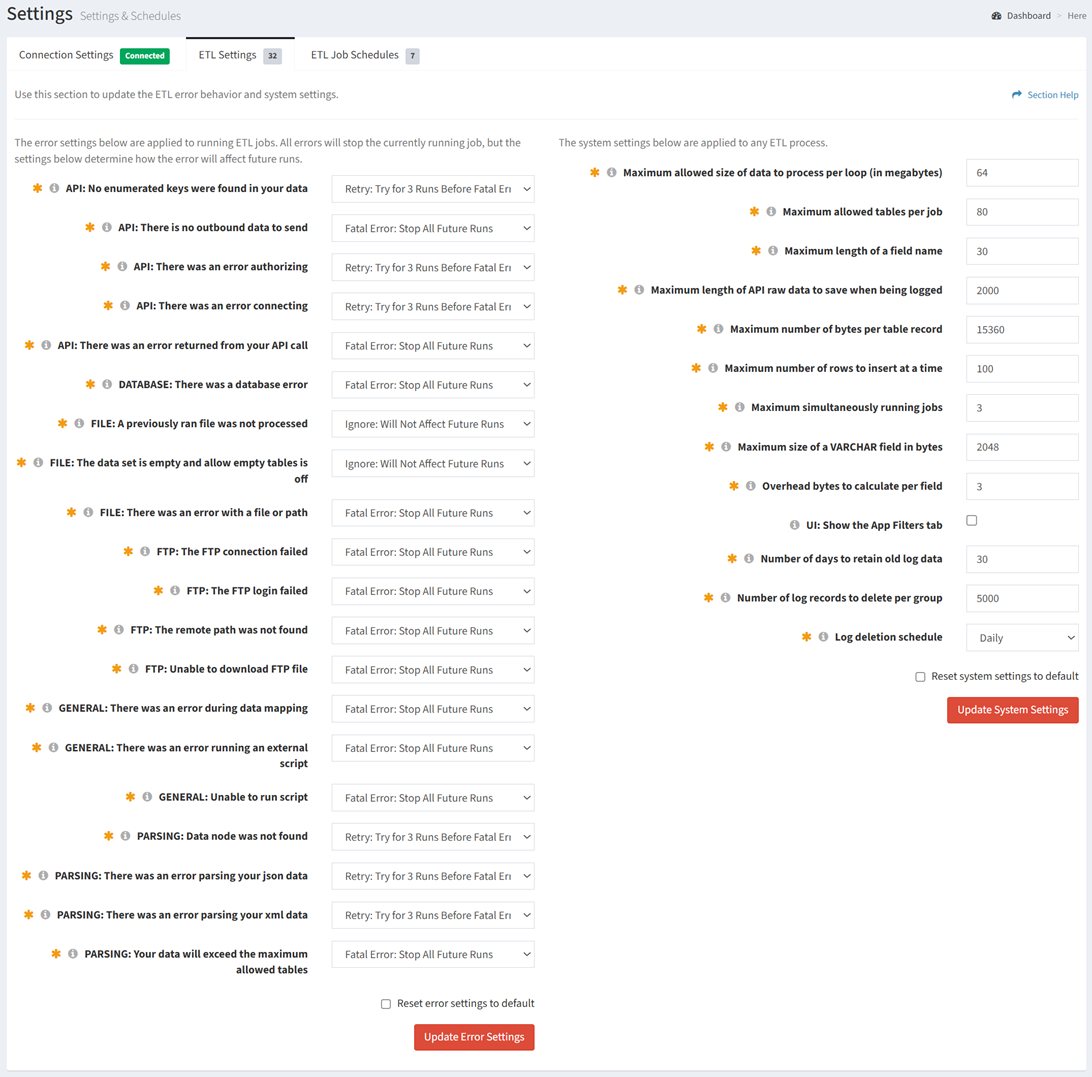Image resolution: width=1092 pixels, height=1077 pixels.
Task: Click info icon next to 'FTP: The FTP login failed'
Action: [x=175, y=591]
